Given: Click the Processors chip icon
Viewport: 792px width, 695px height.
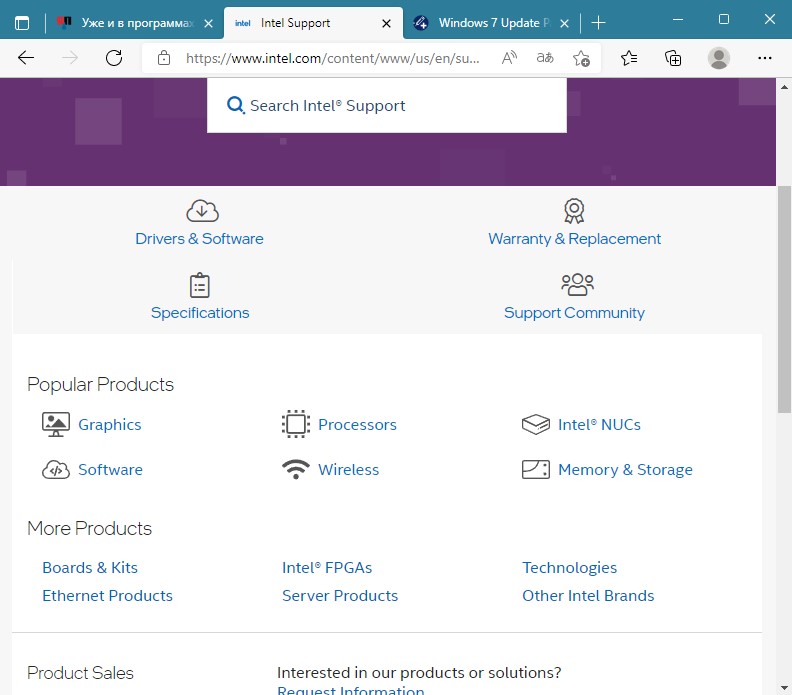Looking at the screenshot, I should [295, 424].
